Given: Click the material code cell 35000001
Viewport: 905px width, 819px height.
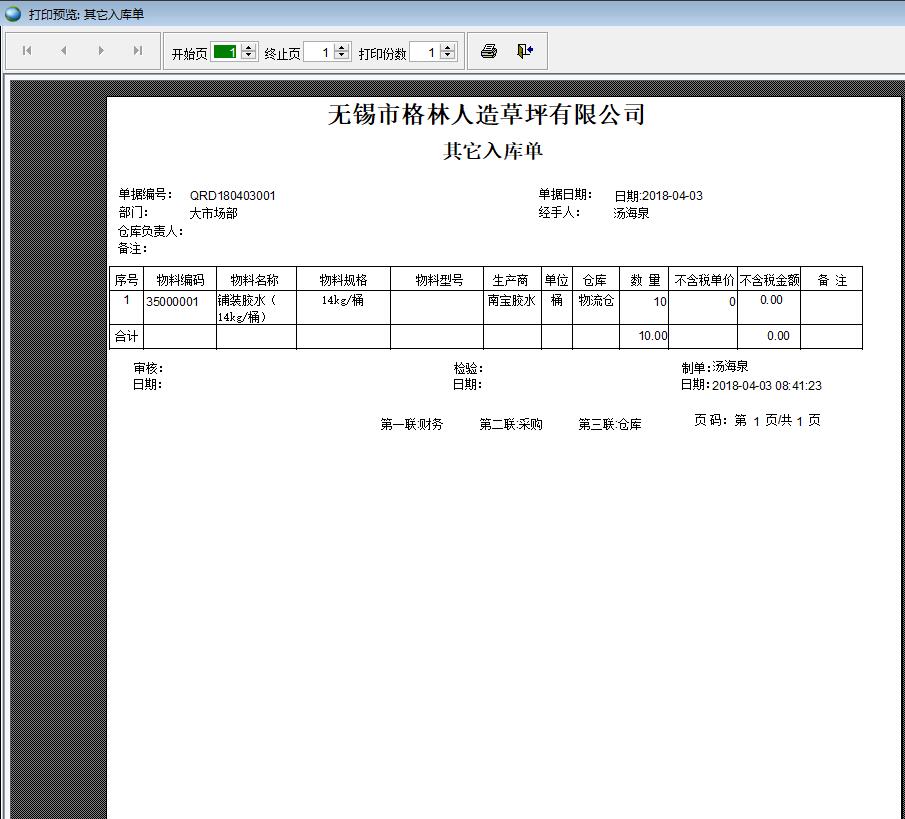Looking at the screenshot, I should [173, 301].
